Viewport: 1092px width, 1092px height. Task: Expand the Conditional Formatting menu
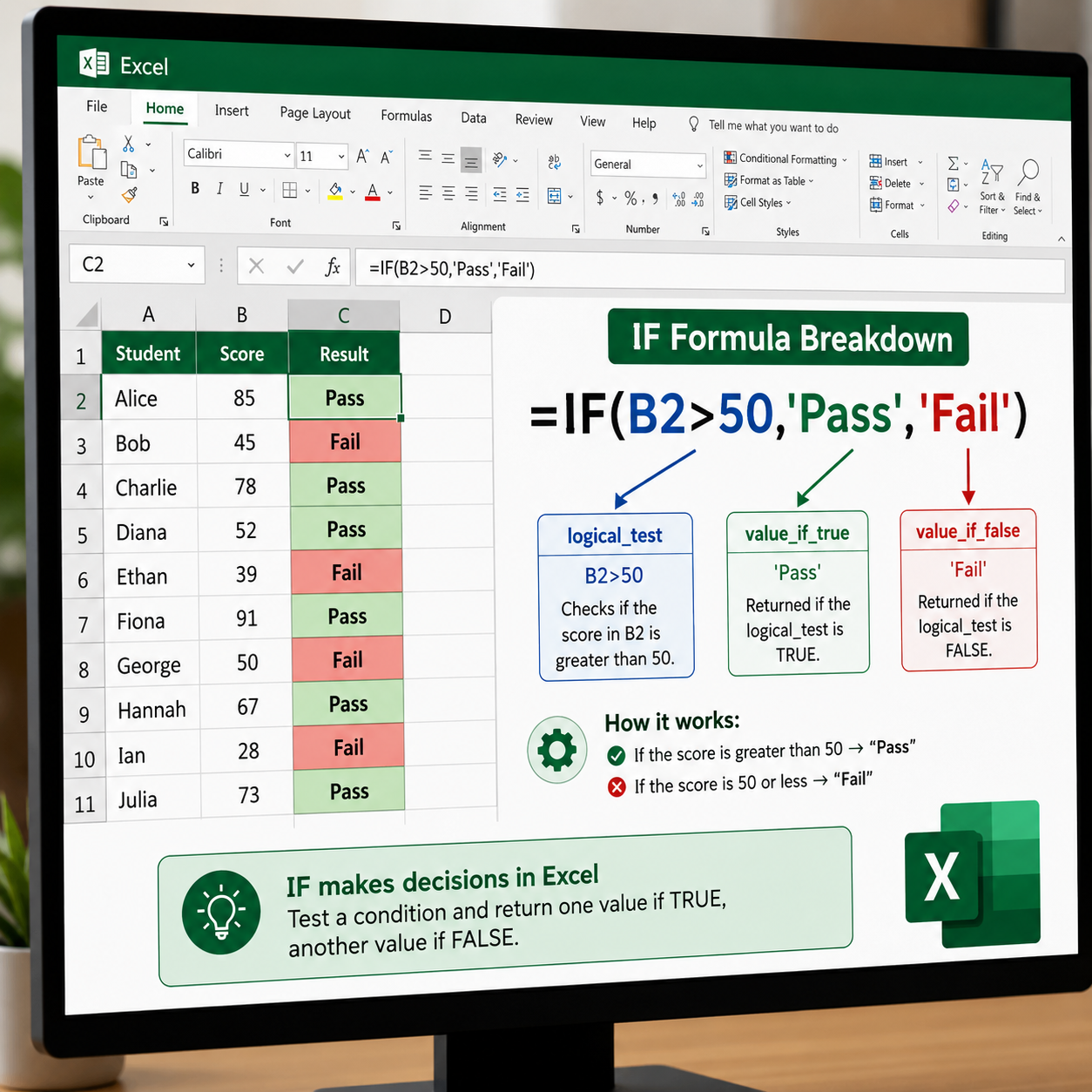pos(785,158)
